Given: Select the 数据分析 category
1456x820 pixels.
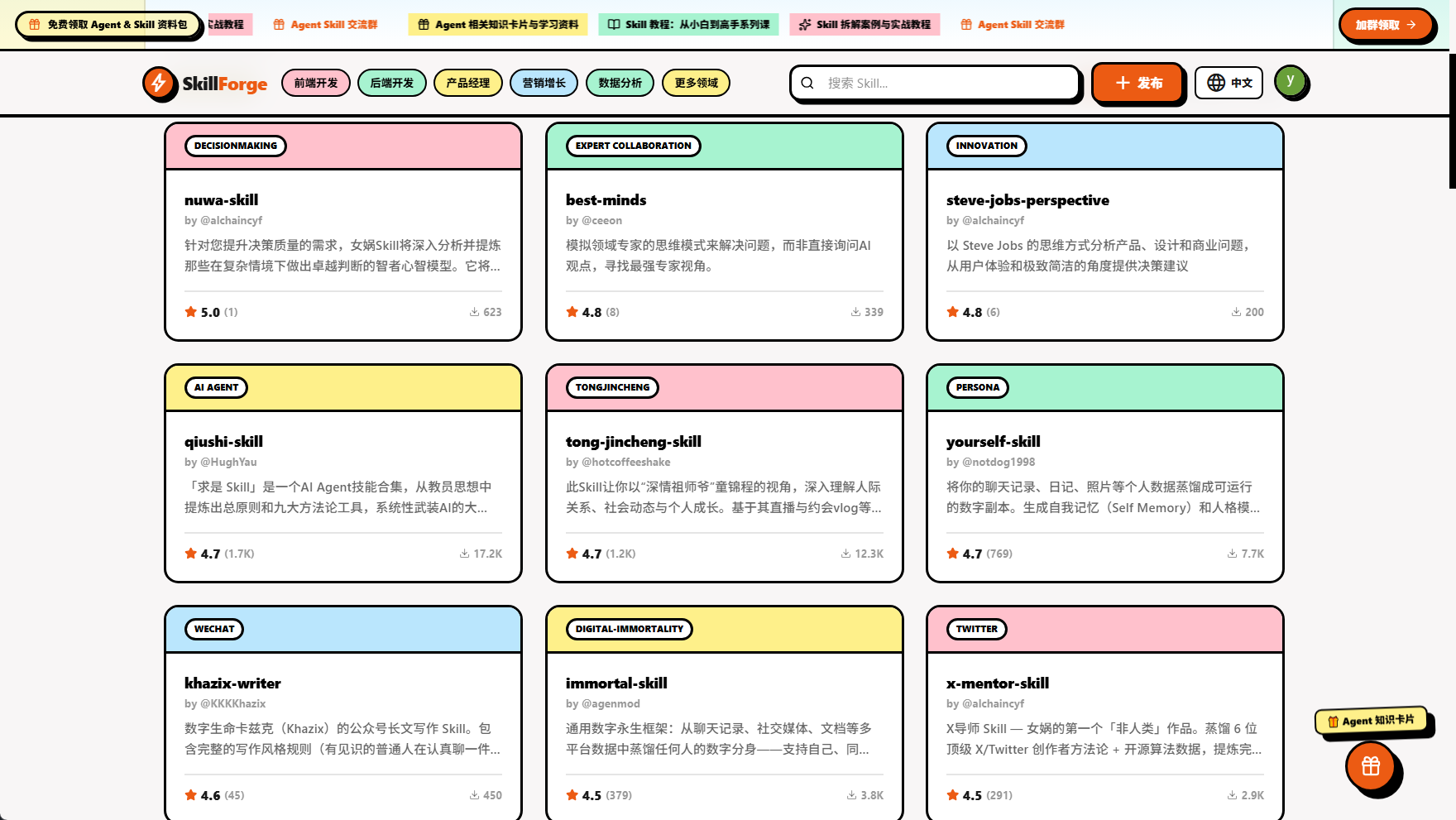Looking at the screenshot, I should (620, 83).
